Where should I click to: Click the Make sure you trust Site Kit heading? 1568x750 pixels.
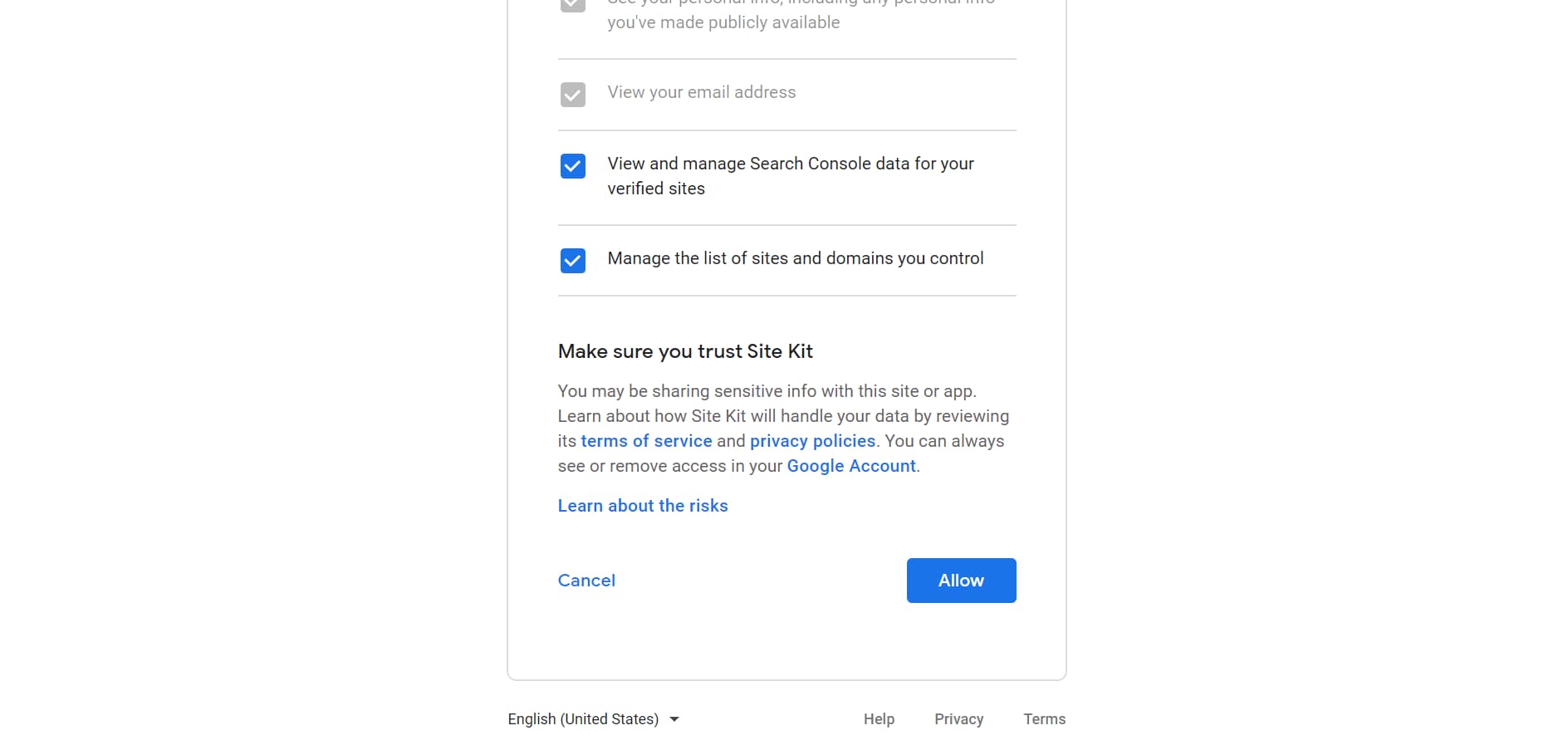pyautogui.click(x=684, y=351)
